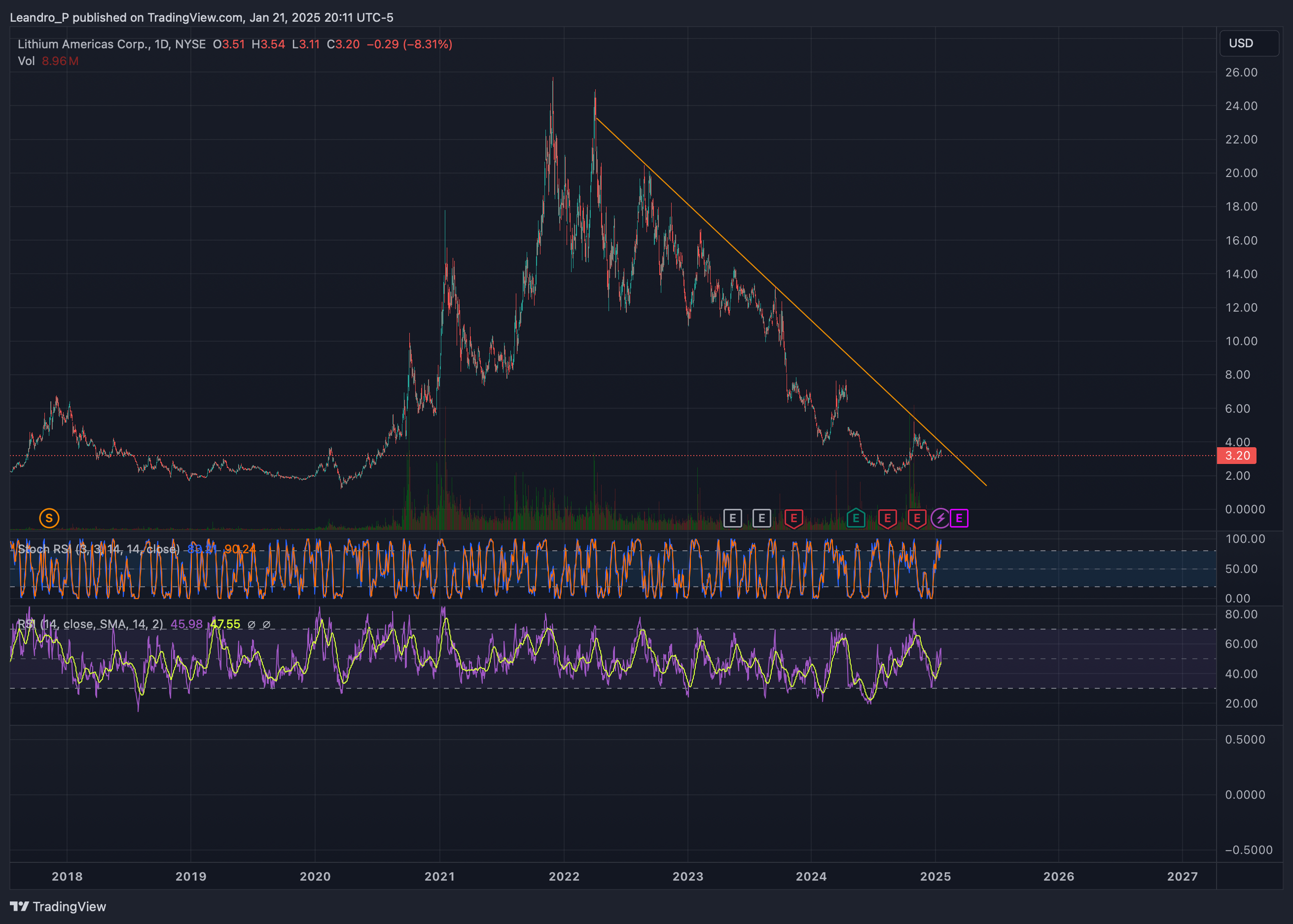Viewport: 1293px width, 924px height.
Task: Click the red E marker nearest the 2024 gridline
Action: [793, 518]
